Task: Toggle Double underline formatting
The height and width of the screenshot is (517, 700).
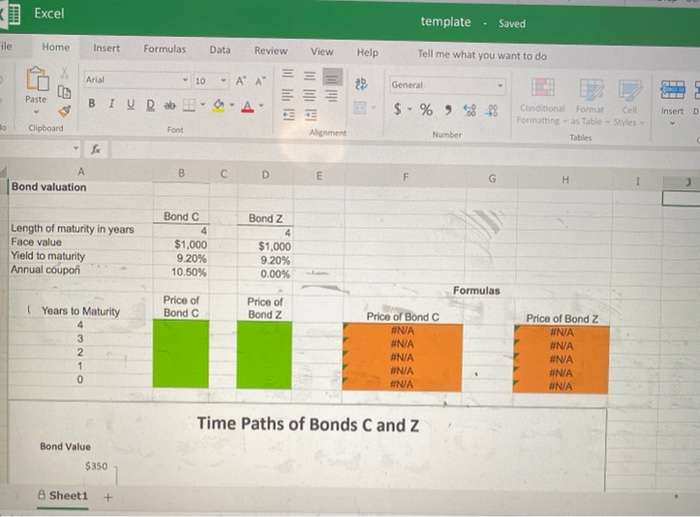Action: point(150,105)
